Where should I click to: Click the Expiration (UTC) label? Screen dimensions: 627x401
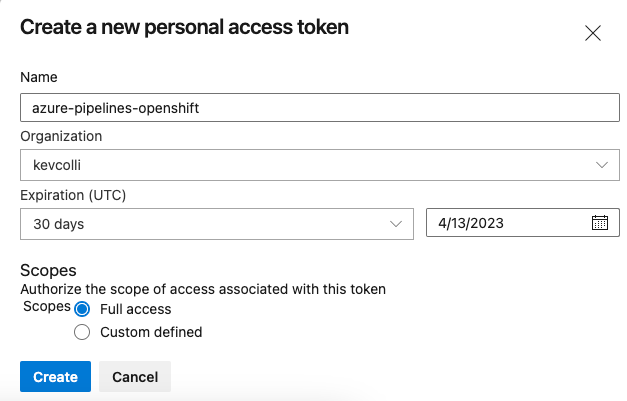(73, 194)
